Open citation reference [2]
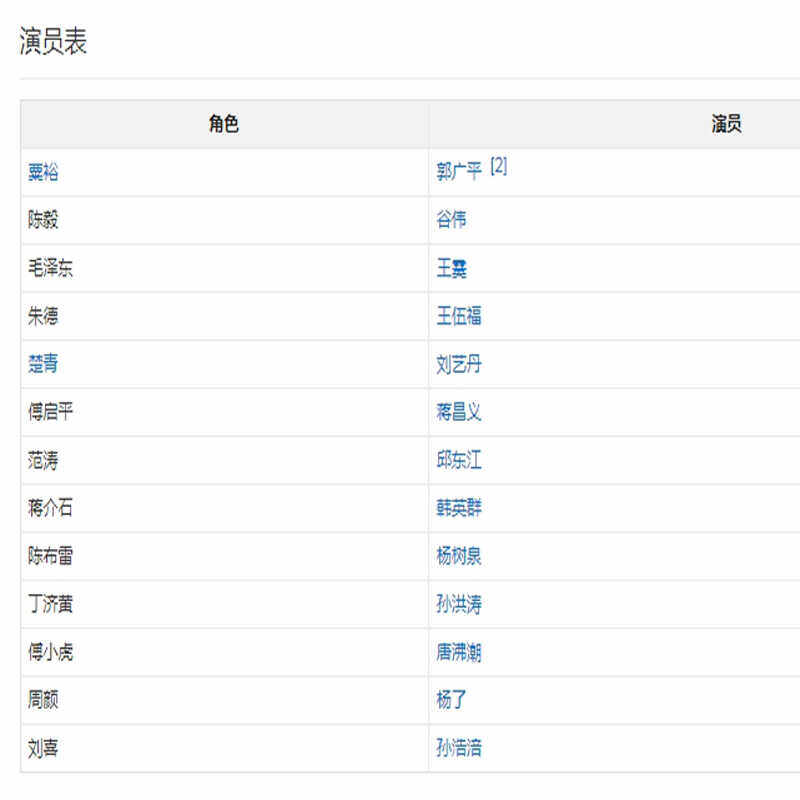Image resolution: width=800 pixels, height=800 pixels. [498, 166]
